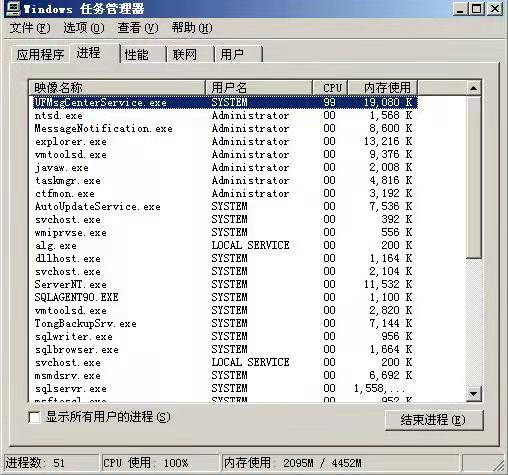
Task: Minimize the Task Manager window
Action: pyautogui.click(x=460, y=9)
